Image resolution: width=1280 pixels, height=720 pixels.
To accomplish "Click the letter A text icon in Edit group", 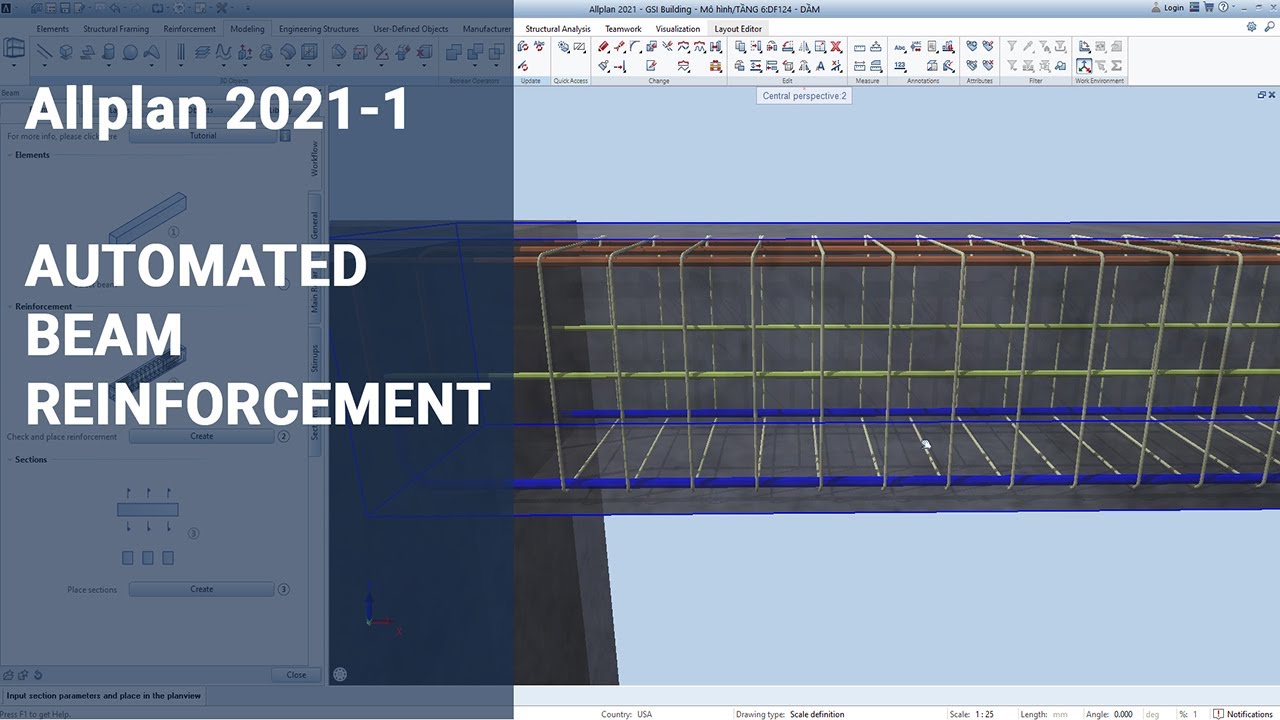I will [x=820, y=66].
